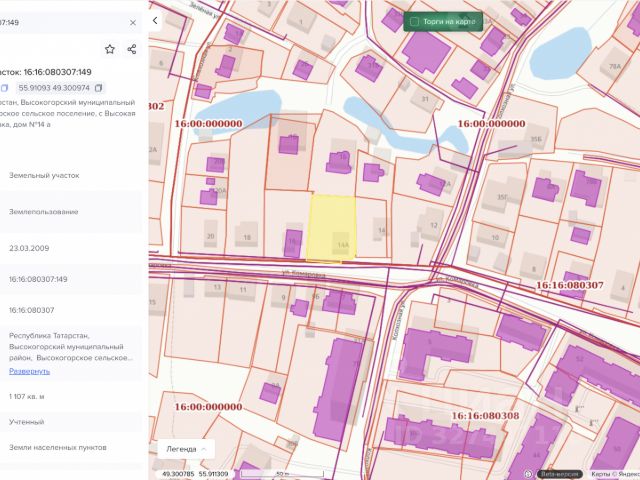Enable the 'Торги на карте' checkbox
Viewport: 640px width, 480px height.
(415, 21)
